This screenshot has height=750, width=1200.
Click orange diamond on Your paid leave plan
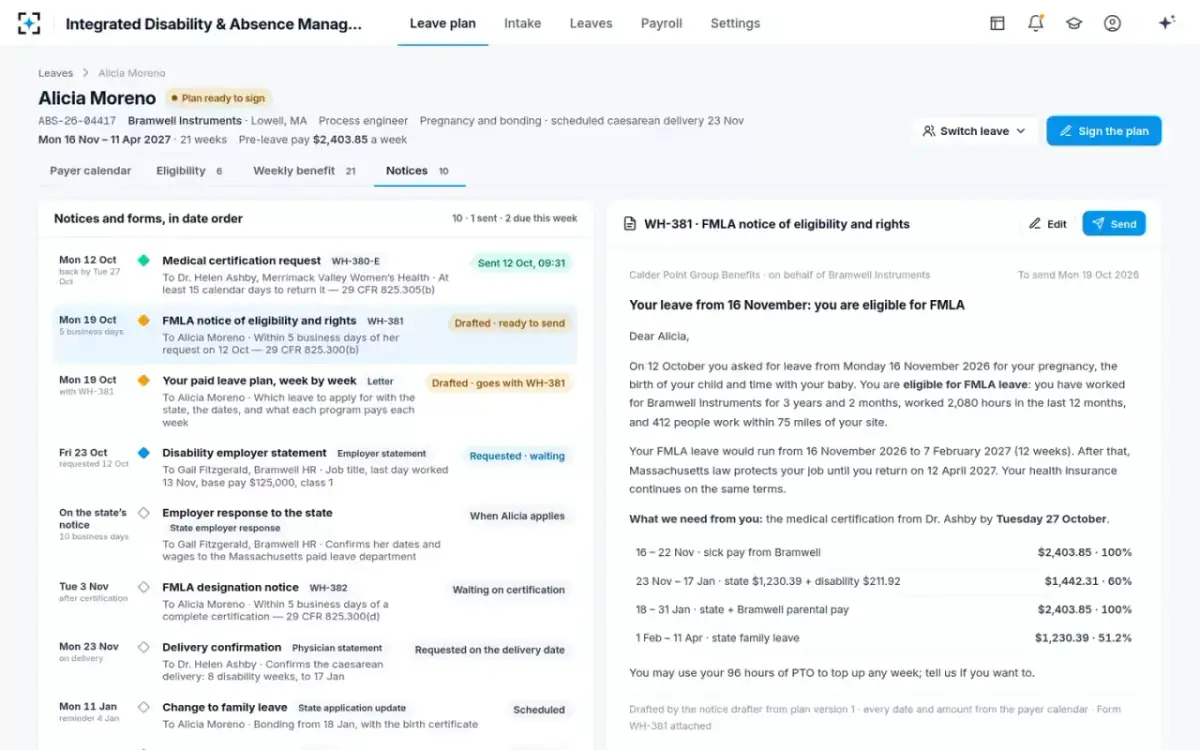(143, 381)
